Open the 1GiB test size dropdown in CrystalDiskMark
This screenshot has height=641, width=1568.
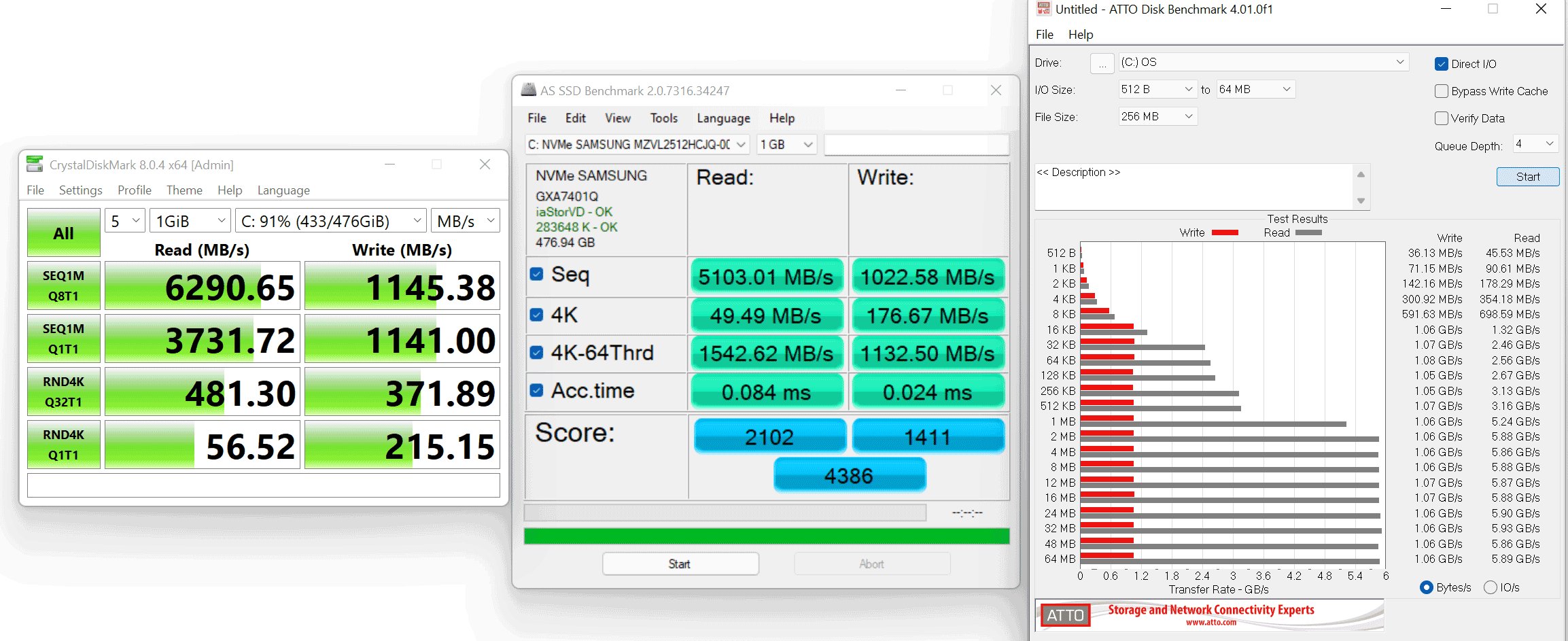190,221
